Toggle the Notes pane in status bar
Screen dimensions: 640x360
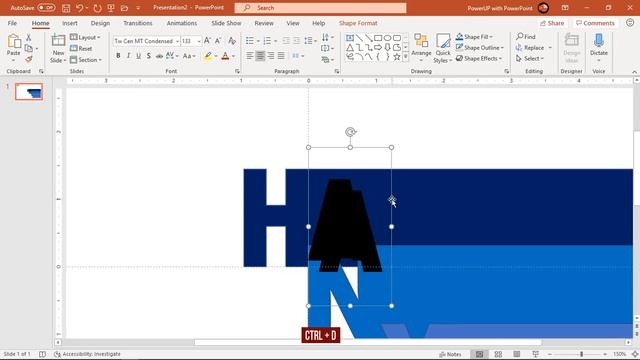pyautogui.click(x=450, y=354)
